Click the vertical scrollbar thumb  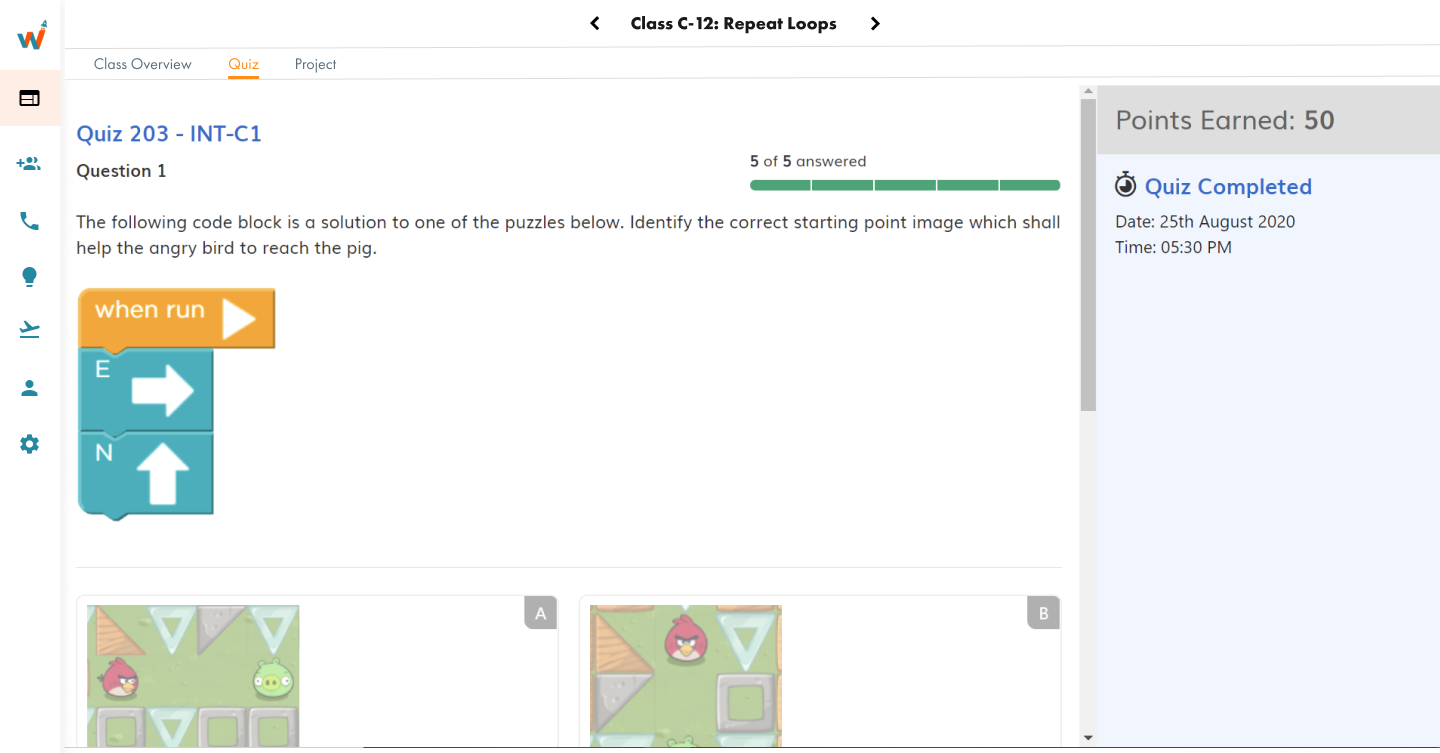[1088, 255]
